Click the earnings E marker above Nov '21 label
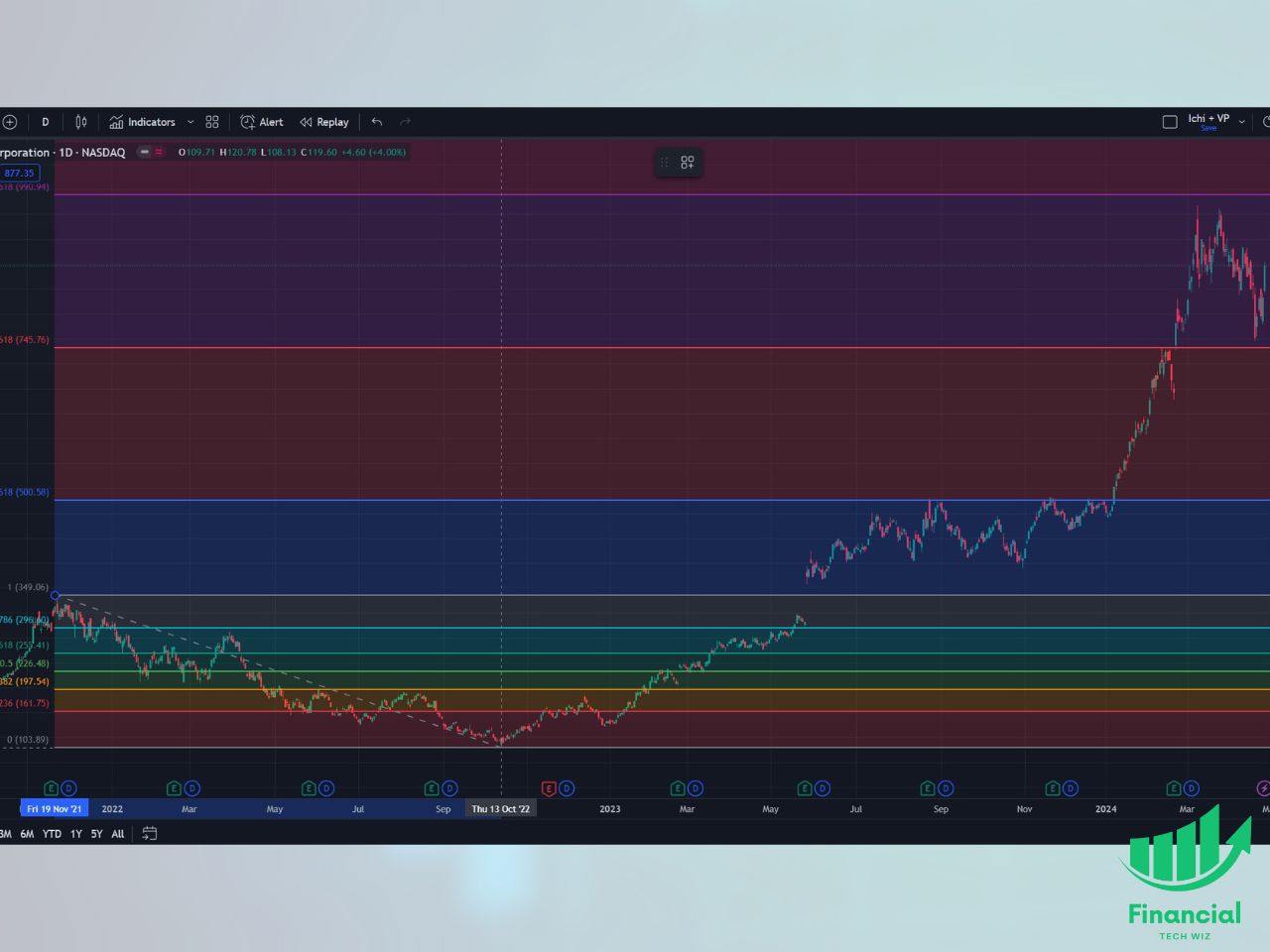Screen dimensions: 1270x952 click(x=51, y=789)
